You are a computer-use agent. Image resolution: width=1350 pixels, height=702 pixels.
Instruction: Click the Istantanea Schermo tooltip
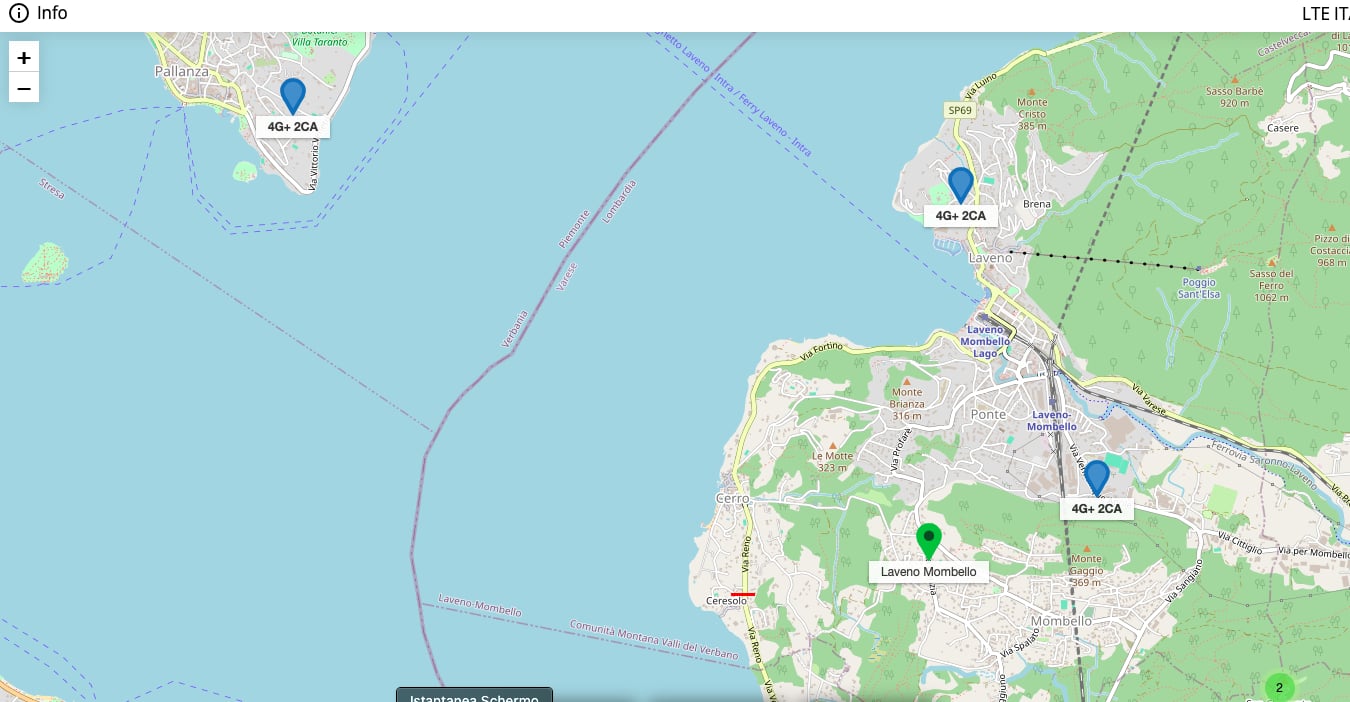[474, 695]
